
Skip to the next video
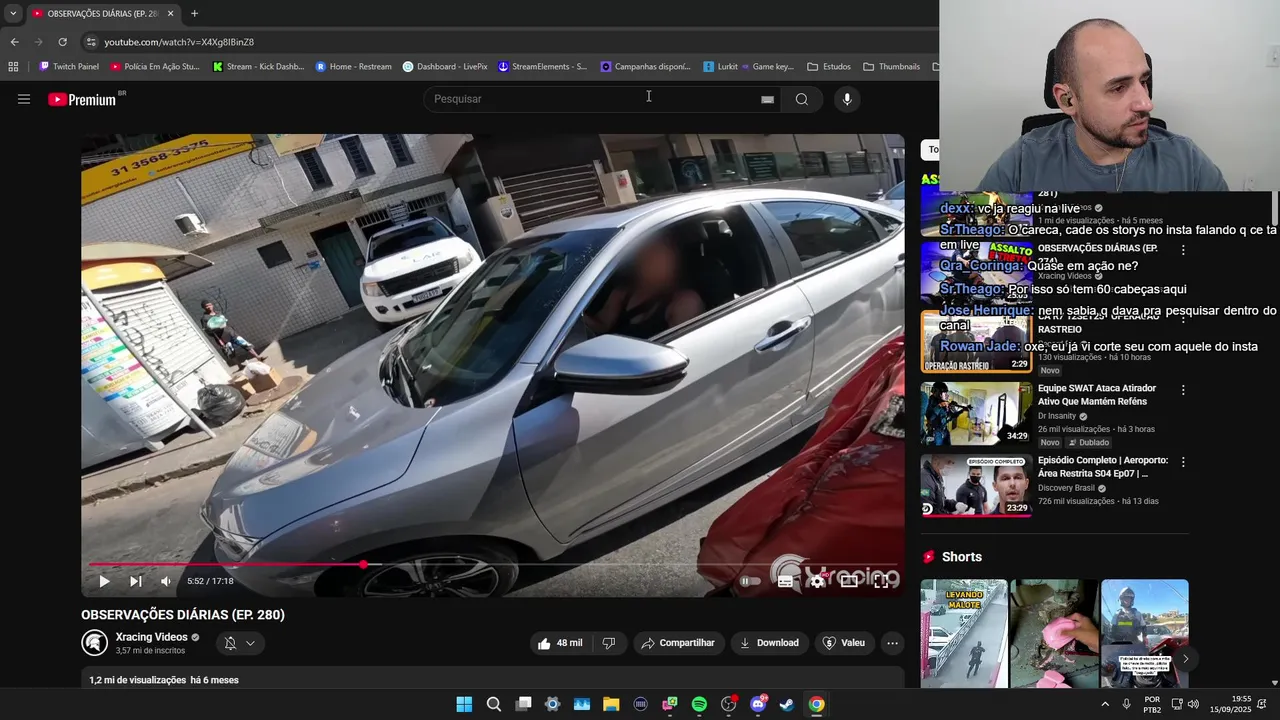pos(135,581)
